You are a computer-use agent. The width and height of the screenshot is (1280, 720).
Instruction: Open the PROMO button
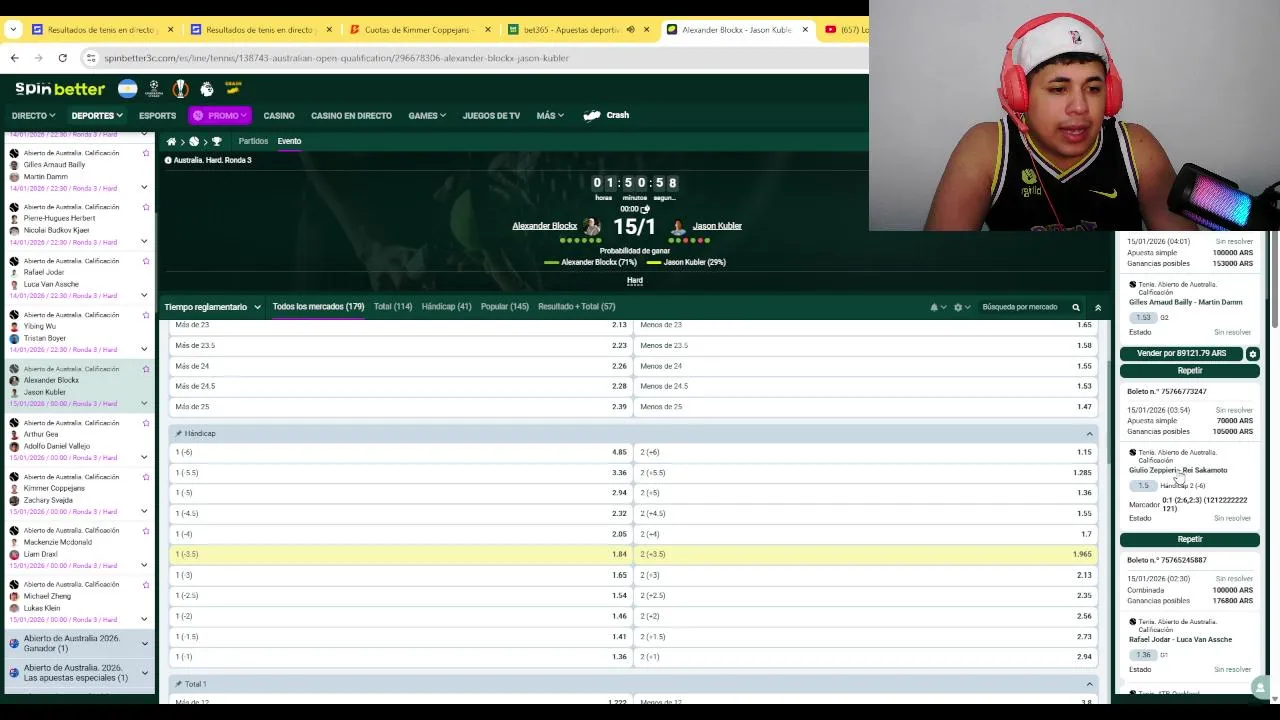pyautogui.click(x=219, y=116)
